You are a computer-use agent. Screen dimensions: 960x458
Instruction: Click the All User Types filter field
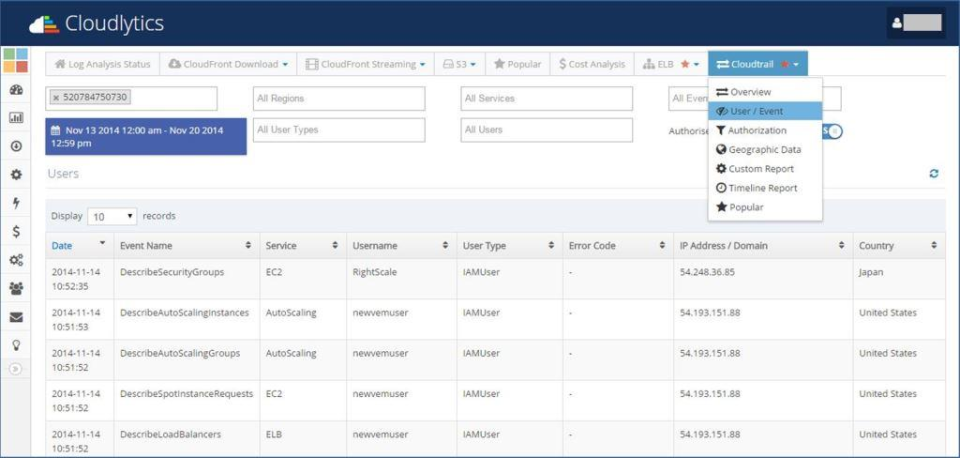point(339,130)
